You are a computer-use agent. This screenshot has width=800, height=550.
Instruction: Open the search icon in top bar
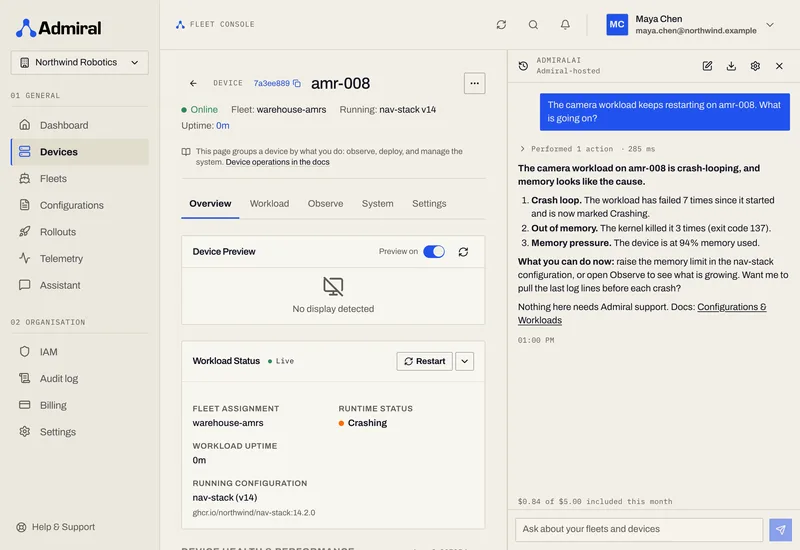pos(533,24)
